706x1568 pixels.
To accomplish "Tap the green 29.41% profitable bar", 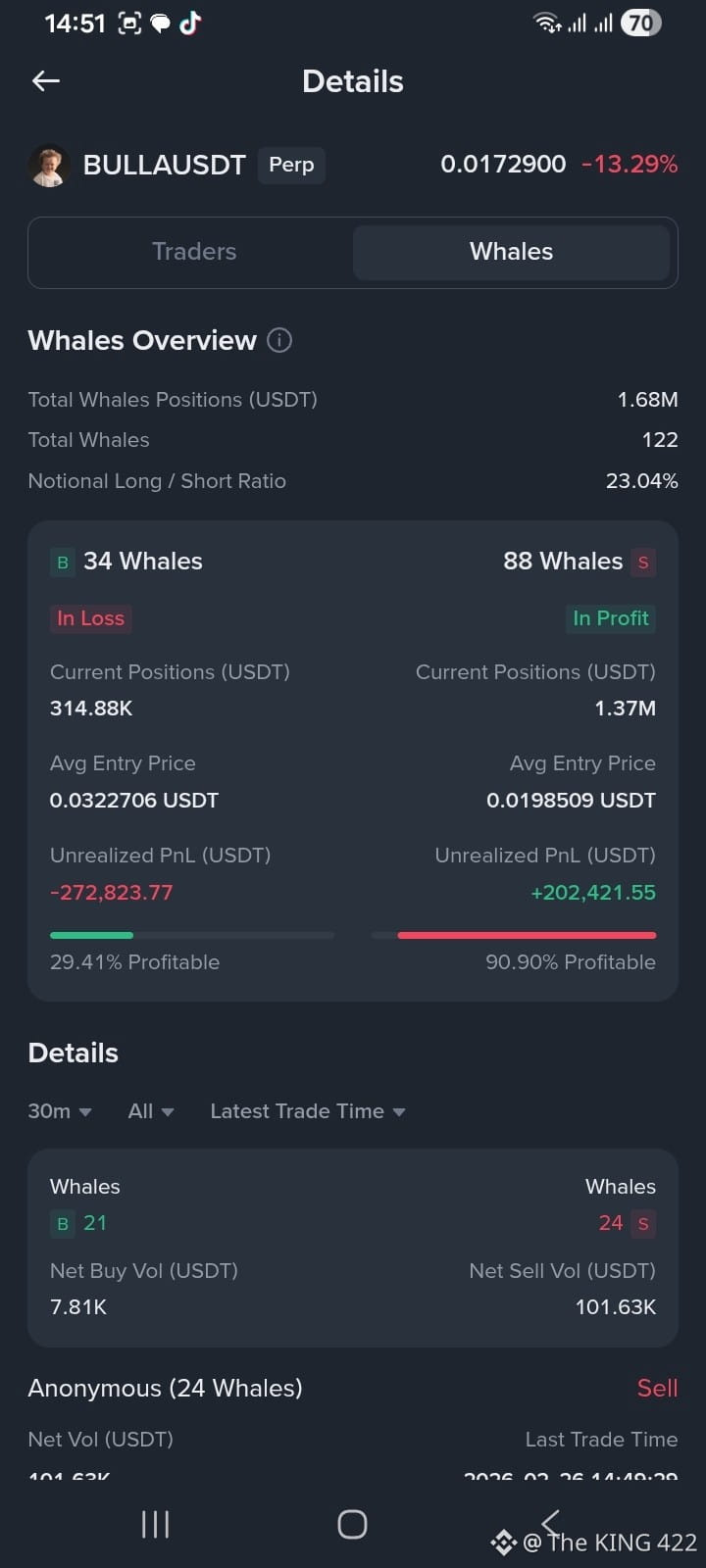I will click(x=91, y=936).
